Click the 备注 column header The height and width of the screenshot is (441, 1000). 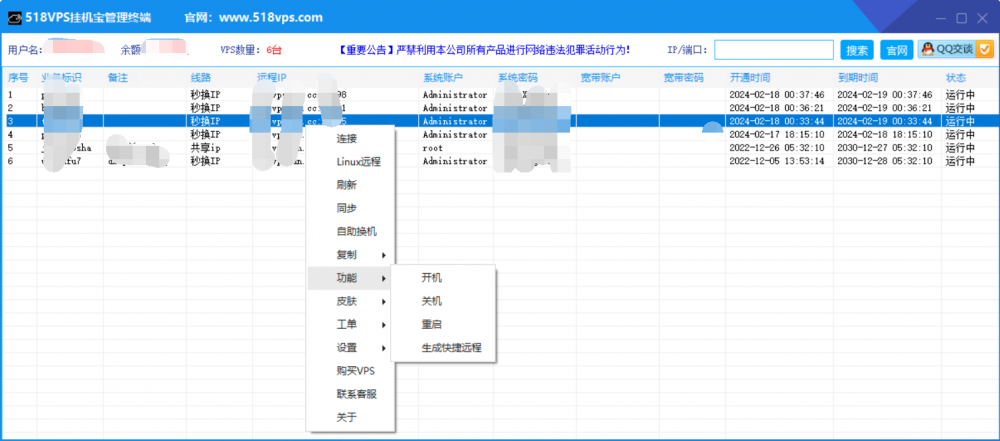pyautogui.click(x=118, y=78)
